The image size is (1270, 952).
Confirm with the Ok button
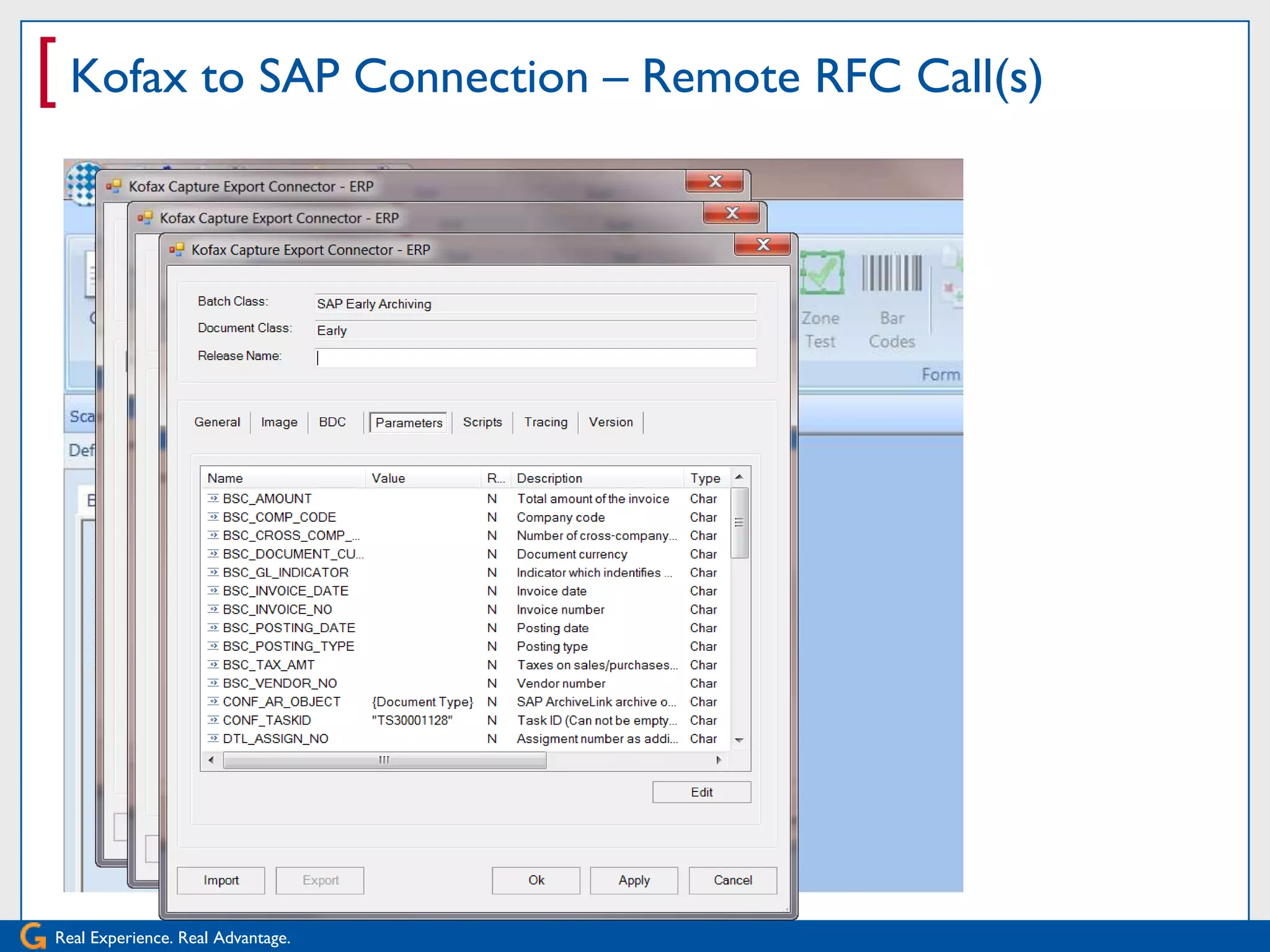(536, 880)
